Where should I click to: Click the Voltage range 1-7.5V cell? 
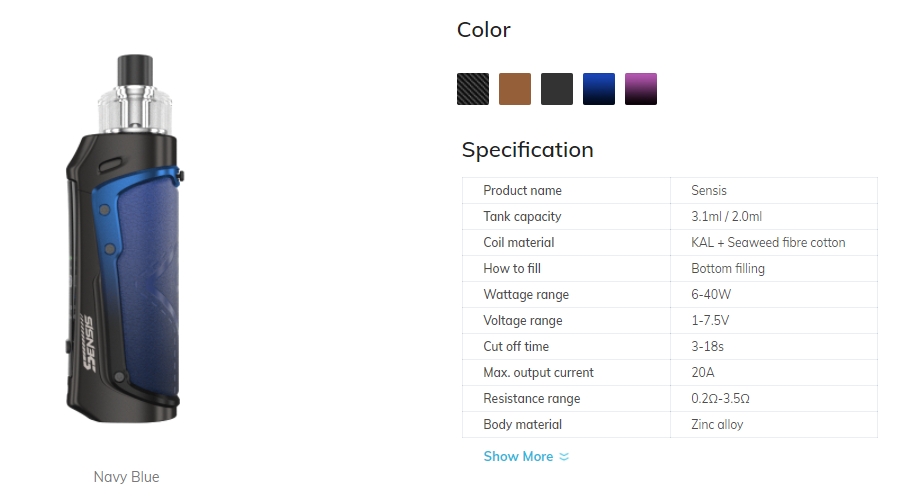[x=774, y=320]
